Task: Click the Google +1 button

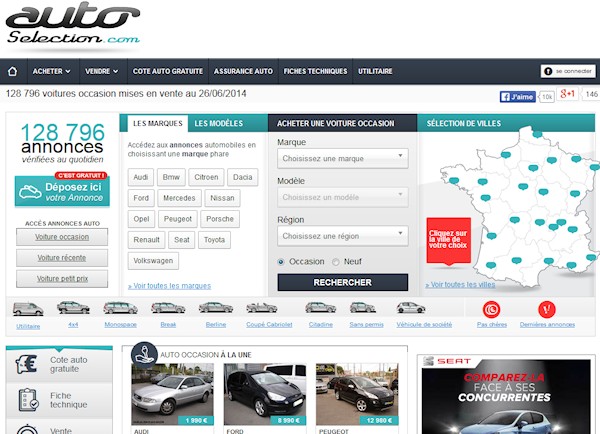Action: click(567, 94)
